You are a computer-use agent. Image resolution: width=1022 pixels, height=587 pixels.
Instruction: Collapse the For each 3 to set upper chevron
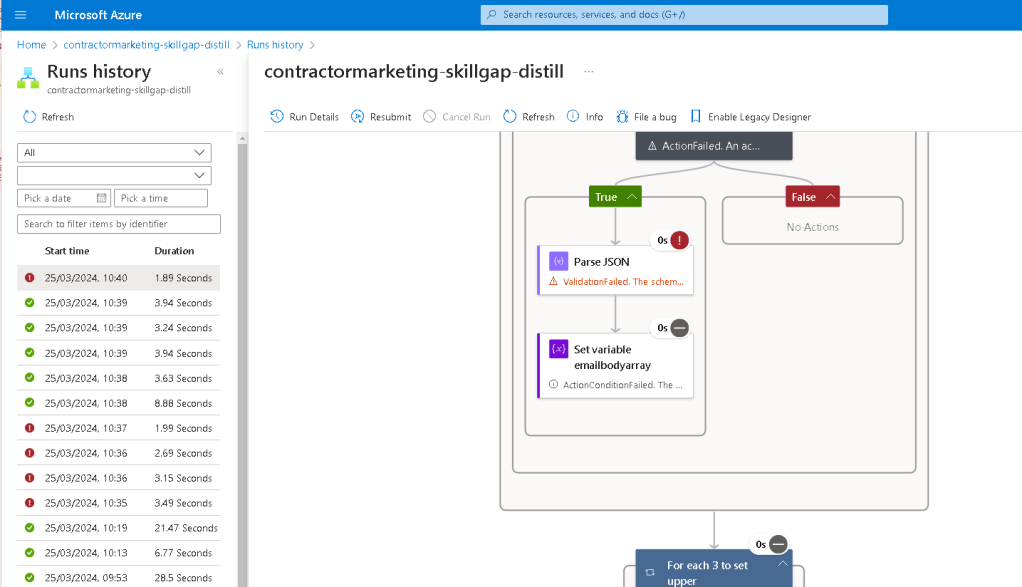(x=783, y=564)
